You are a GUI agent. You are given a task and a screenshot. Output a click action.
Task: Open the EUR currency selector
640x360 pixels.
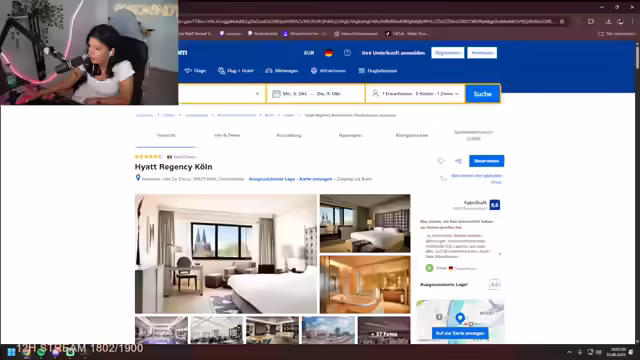[x=309, y=53]
